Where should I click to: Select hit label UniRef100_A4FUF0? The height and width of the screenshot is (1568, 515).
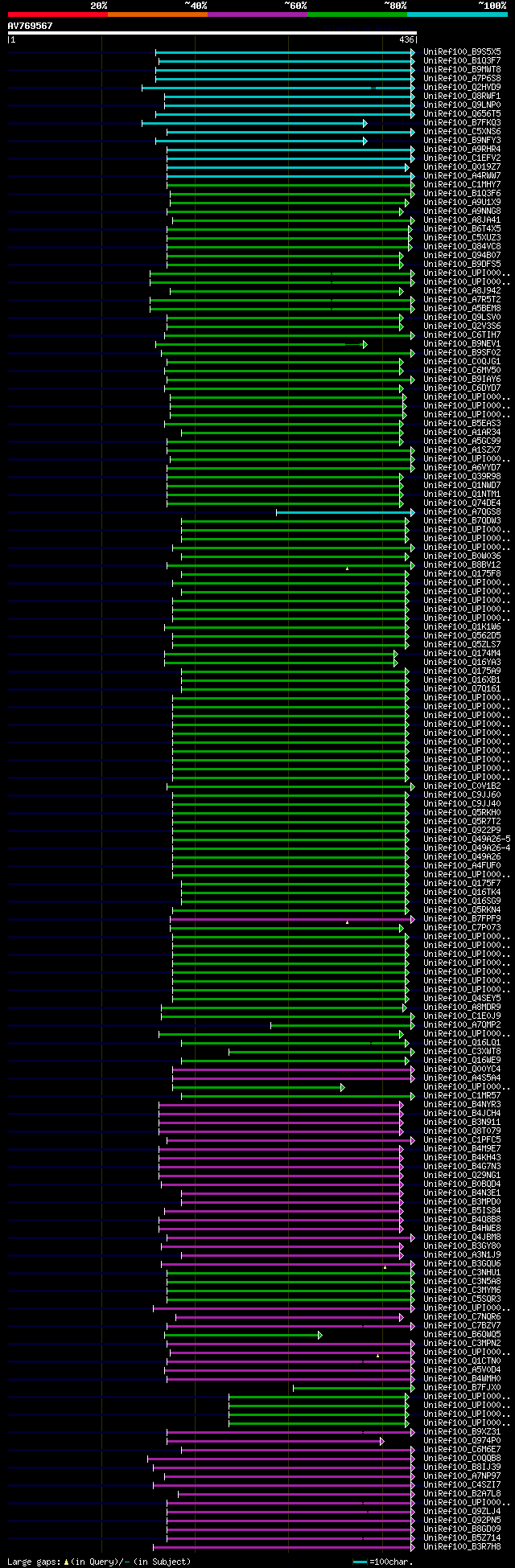tap(462, 865)
